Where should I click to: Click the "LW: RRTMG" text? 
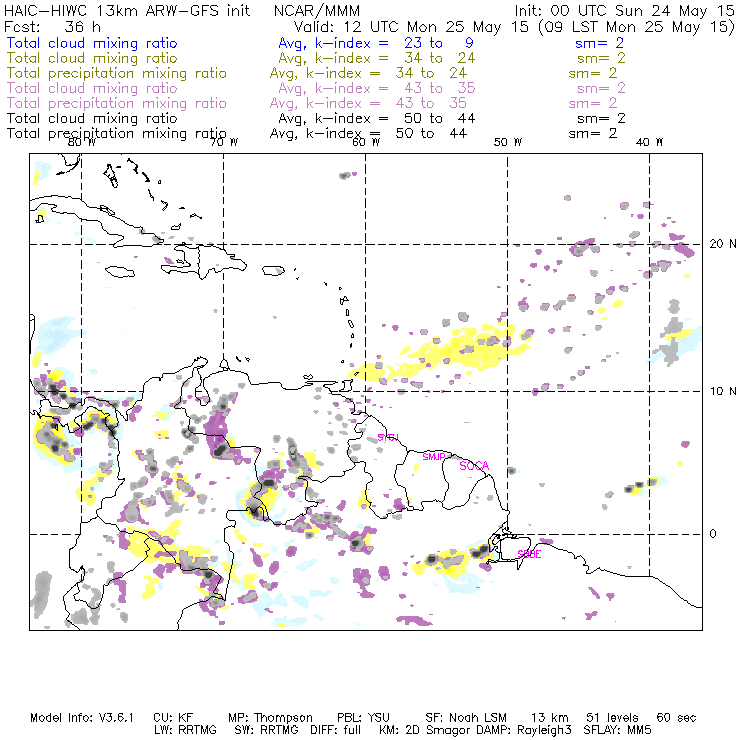(185, 730)
